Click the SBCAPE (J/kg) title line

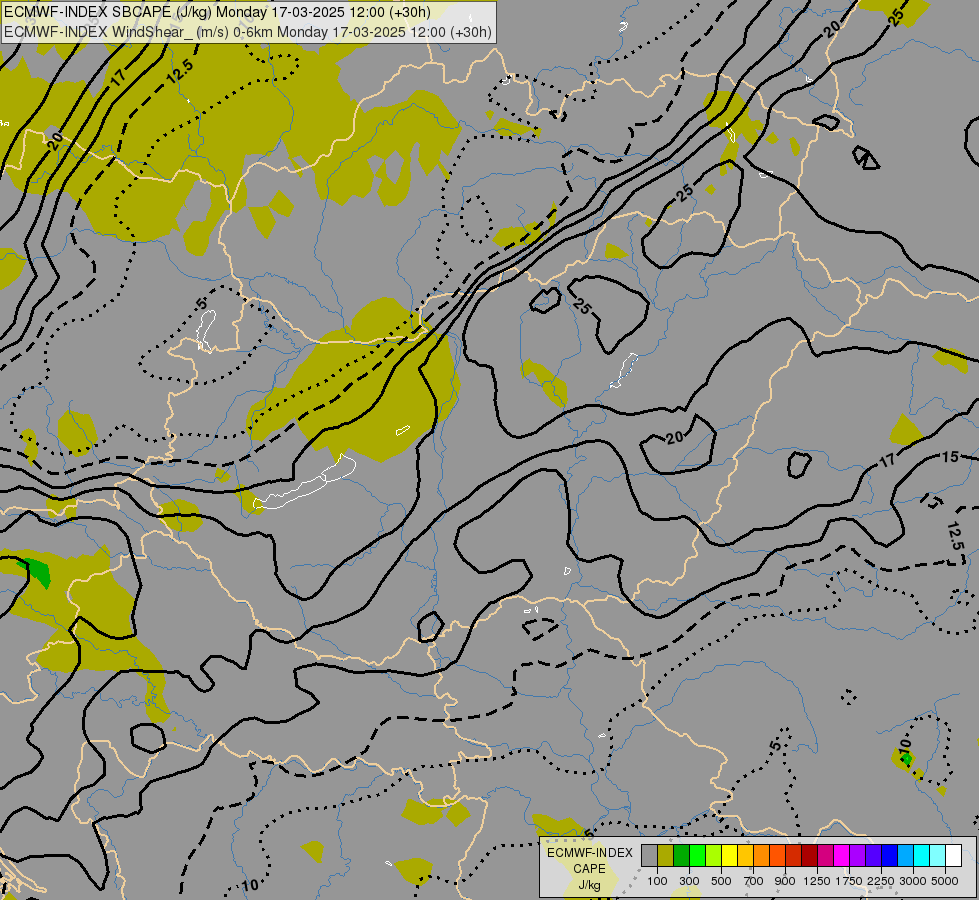(x=217, y=12)
